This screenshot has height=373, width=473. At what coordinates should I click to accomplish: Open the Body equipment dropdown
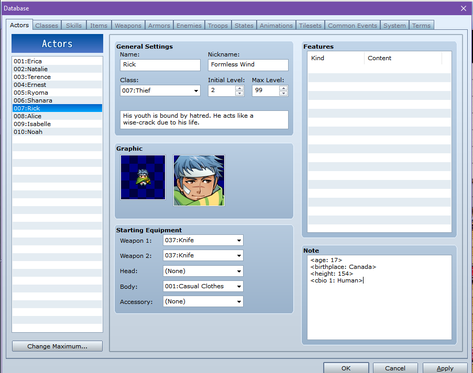[203, 286]
